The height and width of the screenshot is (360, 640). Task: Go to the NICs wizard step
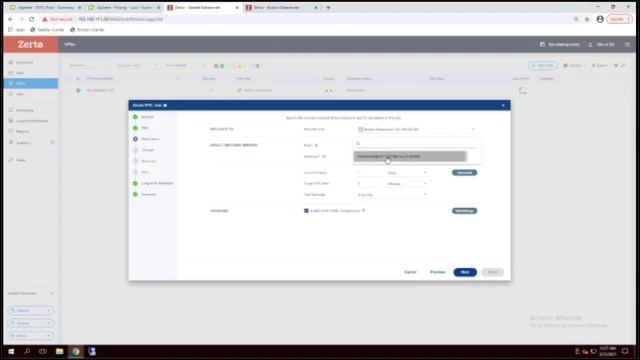click(x=145, y=172)
